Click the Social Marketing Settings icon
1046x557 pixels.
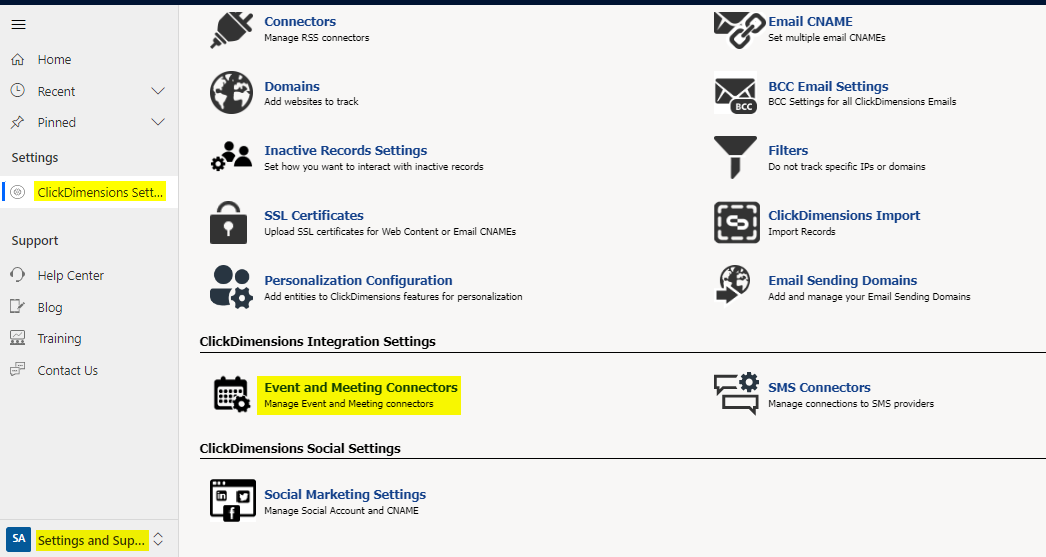232,500
